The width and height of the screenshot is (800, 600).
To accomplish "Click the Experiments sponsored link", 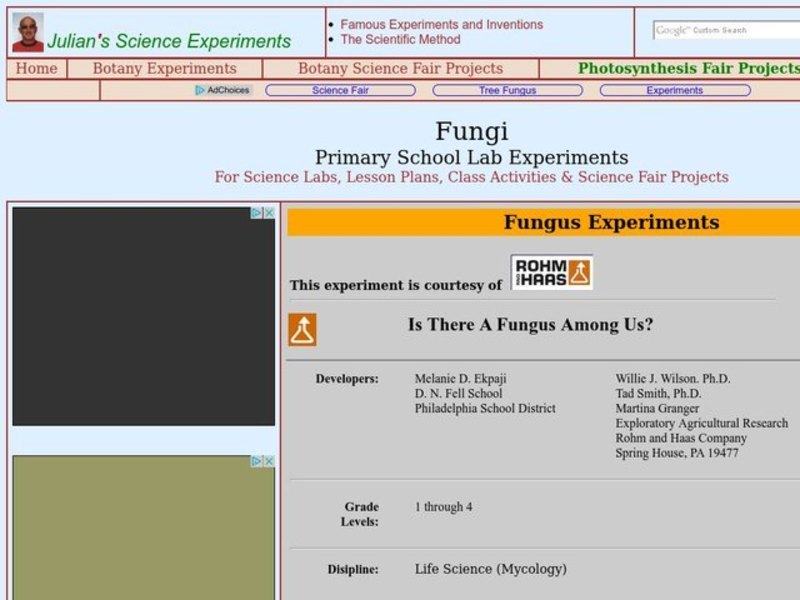I will coord(676,90).
